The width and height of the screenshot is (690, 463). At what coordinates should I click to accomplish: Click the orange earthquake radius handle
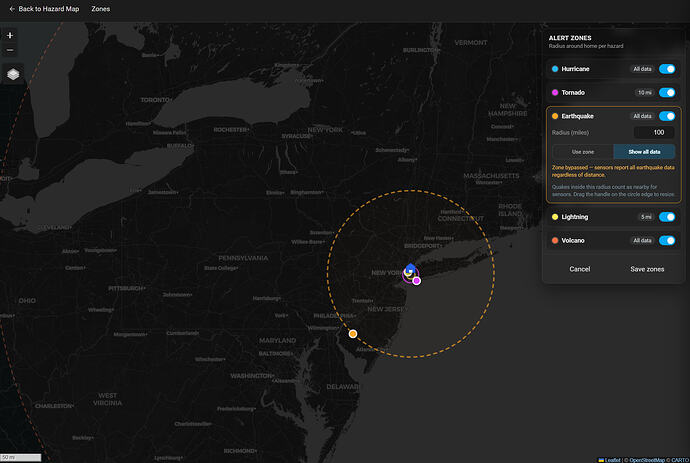[x=352, y=334]
